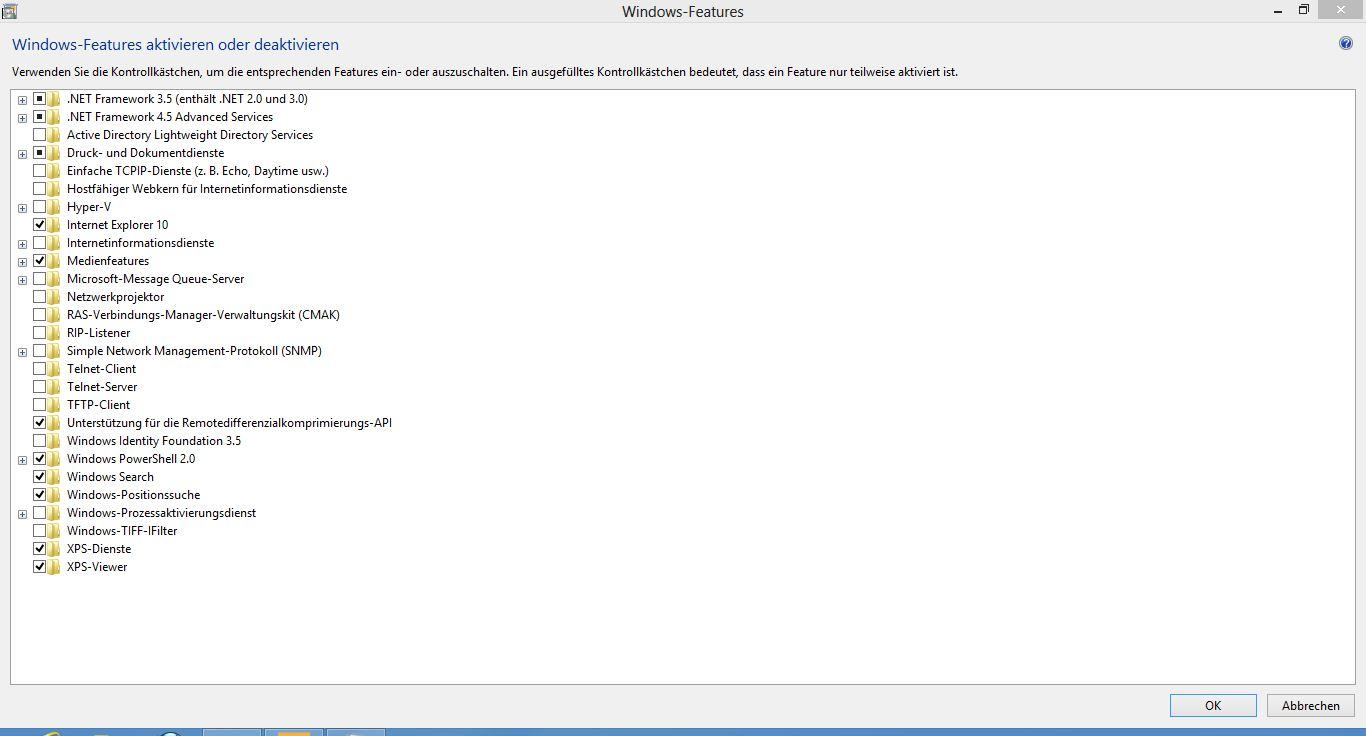Image resolution: width=1366 pixels, height=736 pixels.
Task: Click the Windows-Features title bar icon
Action: click(9, 11)
